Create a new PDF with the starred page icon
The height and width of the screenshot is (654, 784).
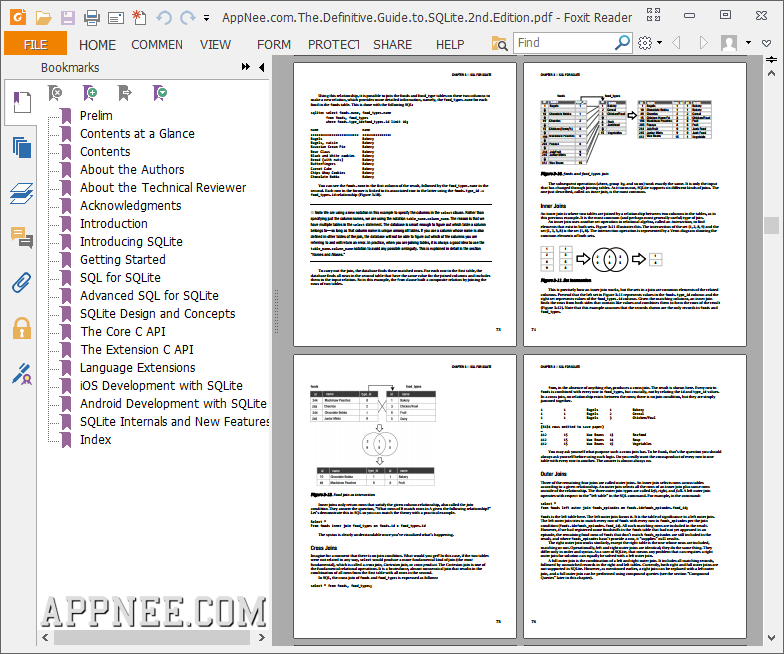pos(139,18)
